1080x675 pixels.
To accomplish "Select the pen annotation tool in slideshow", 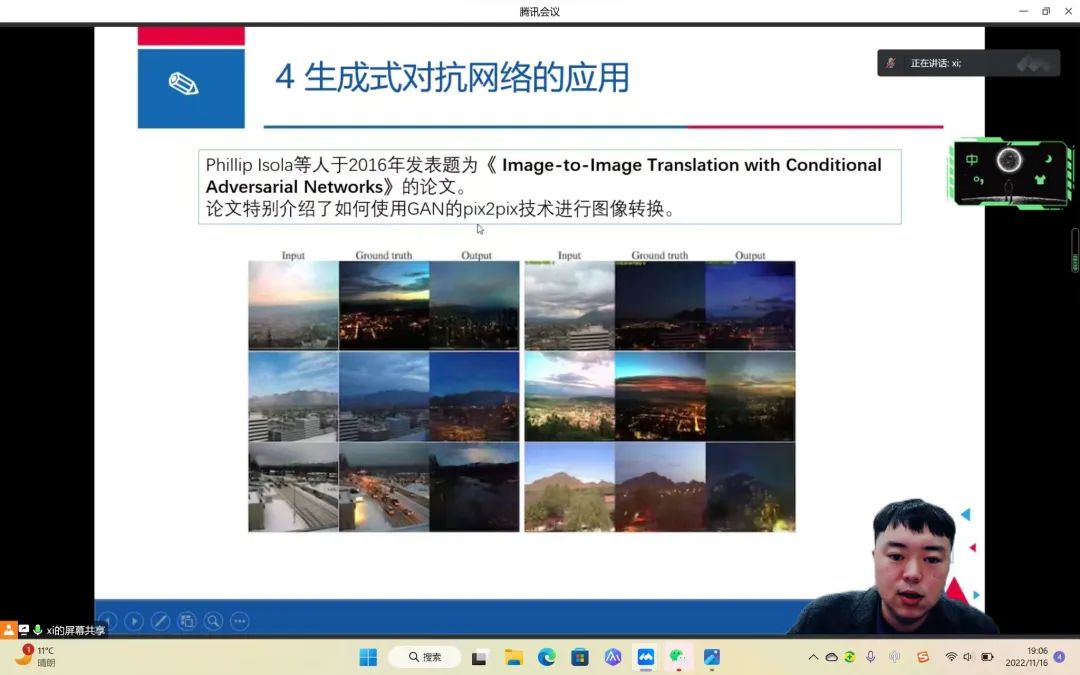I will [x=160, y=621].
